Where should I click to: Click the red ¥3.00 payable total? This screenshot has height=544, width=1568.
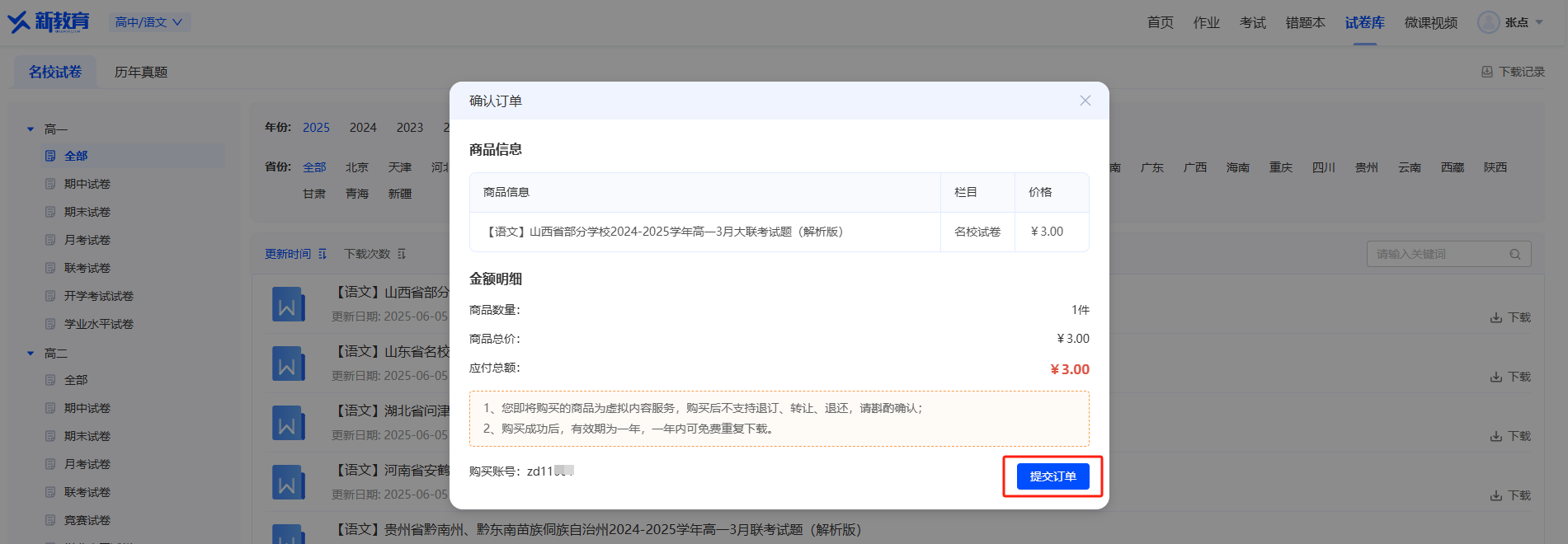point(1070,369)
